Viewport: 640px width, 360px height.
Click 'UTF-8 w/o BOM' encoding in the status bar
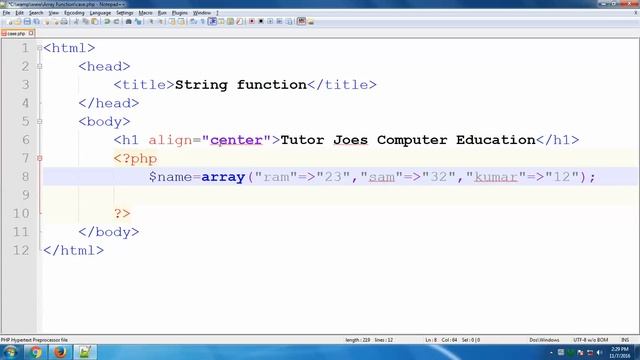point(590,340)
